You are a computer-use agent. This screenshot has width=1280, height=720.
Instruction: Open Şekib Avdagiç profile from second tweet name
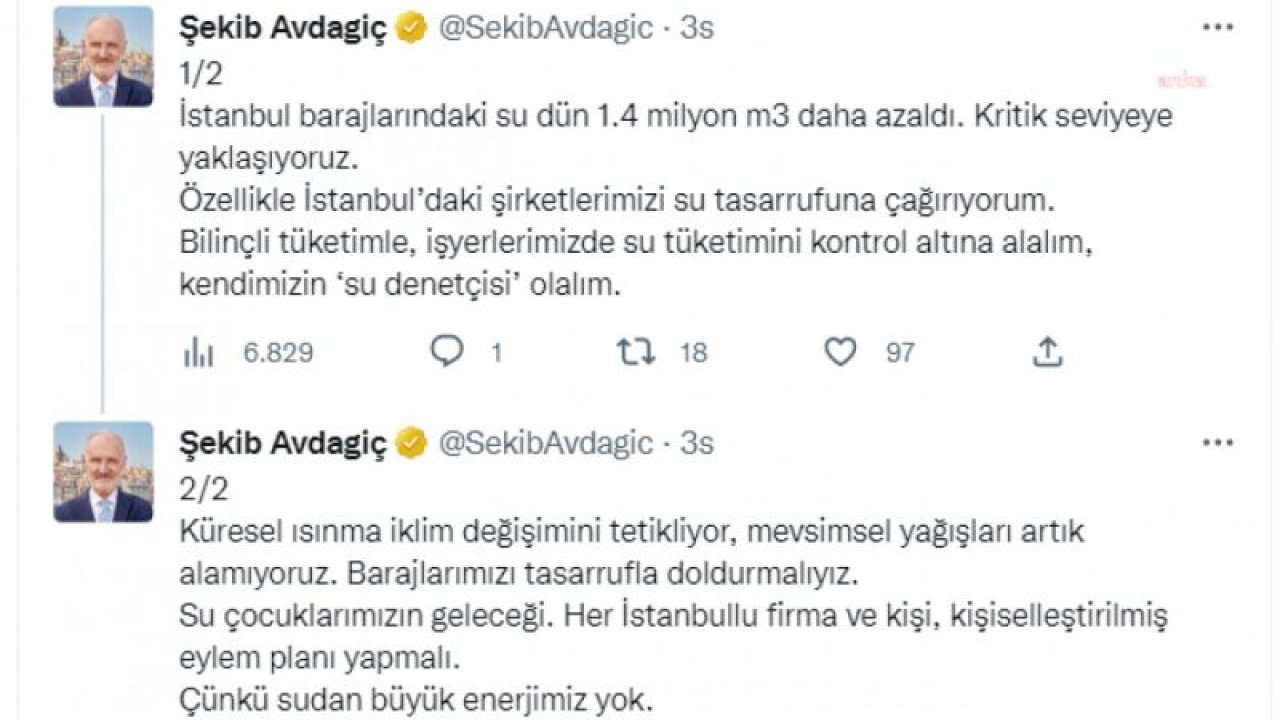point(282,444)
